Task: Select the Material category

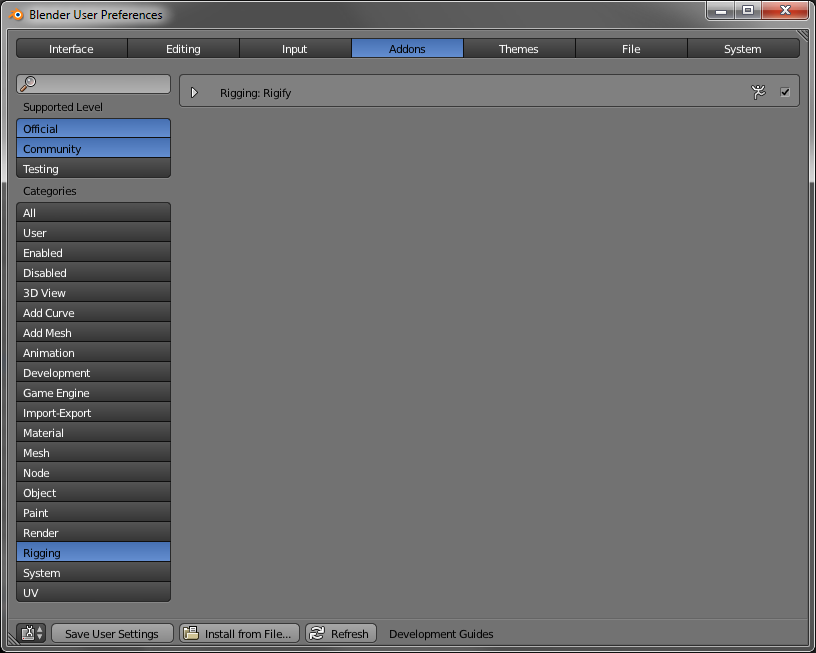Action: (94, 433)
